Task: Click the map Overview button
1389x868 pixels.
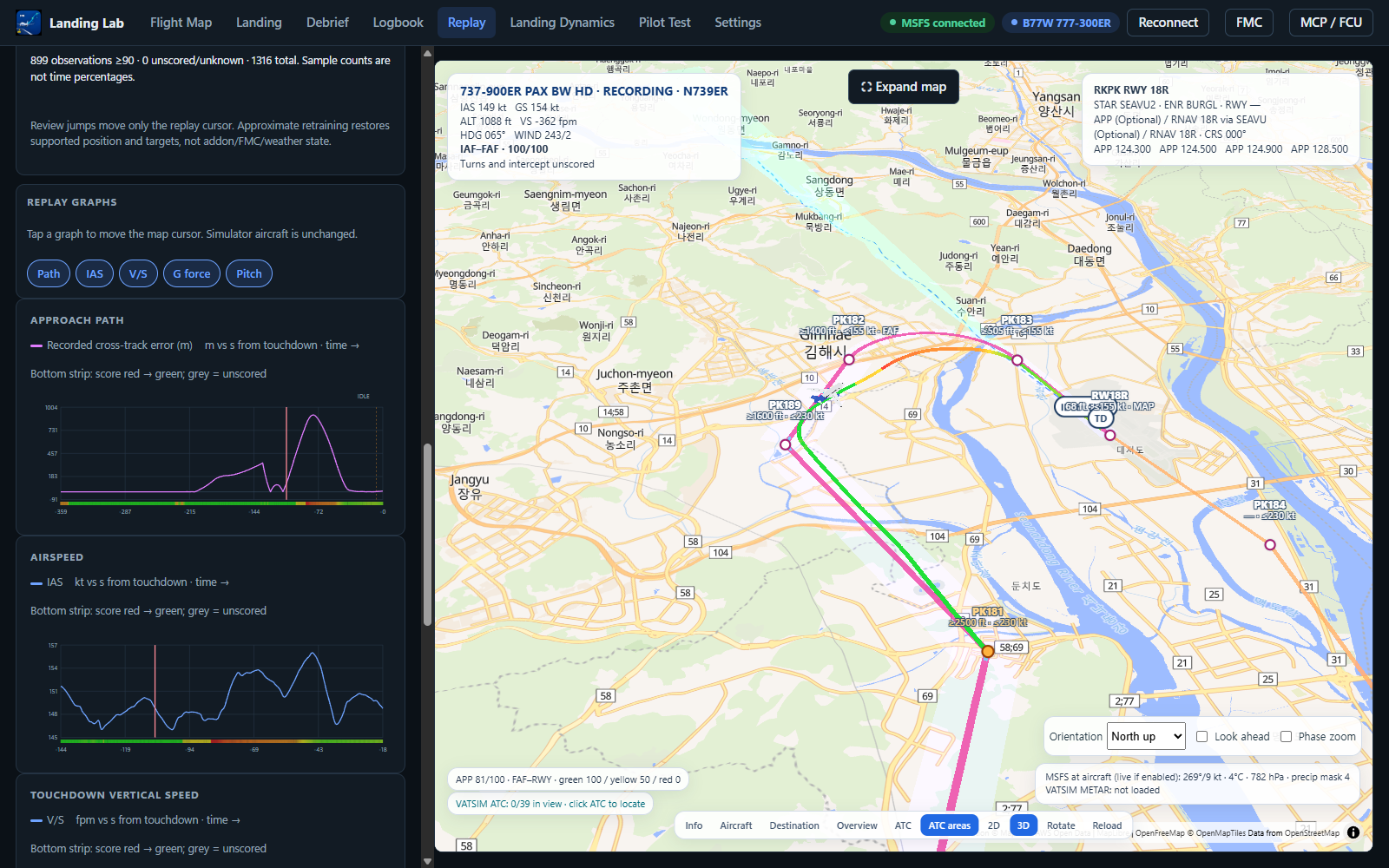Action: pyautogui.click(x=857, y=825)
